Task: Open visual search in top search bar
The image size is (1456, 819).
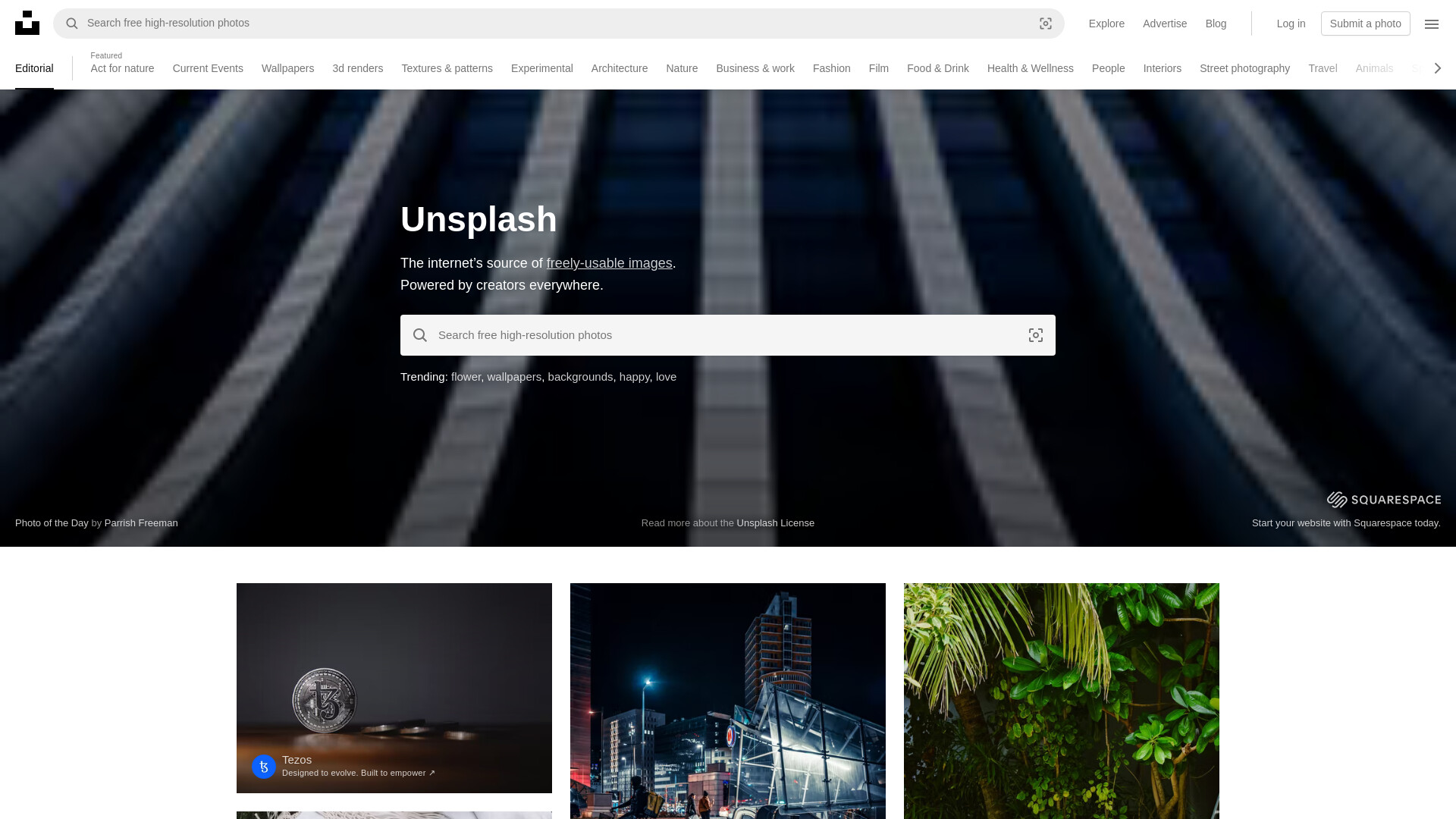Action: pyautogui.click(x=1046, y=24)
